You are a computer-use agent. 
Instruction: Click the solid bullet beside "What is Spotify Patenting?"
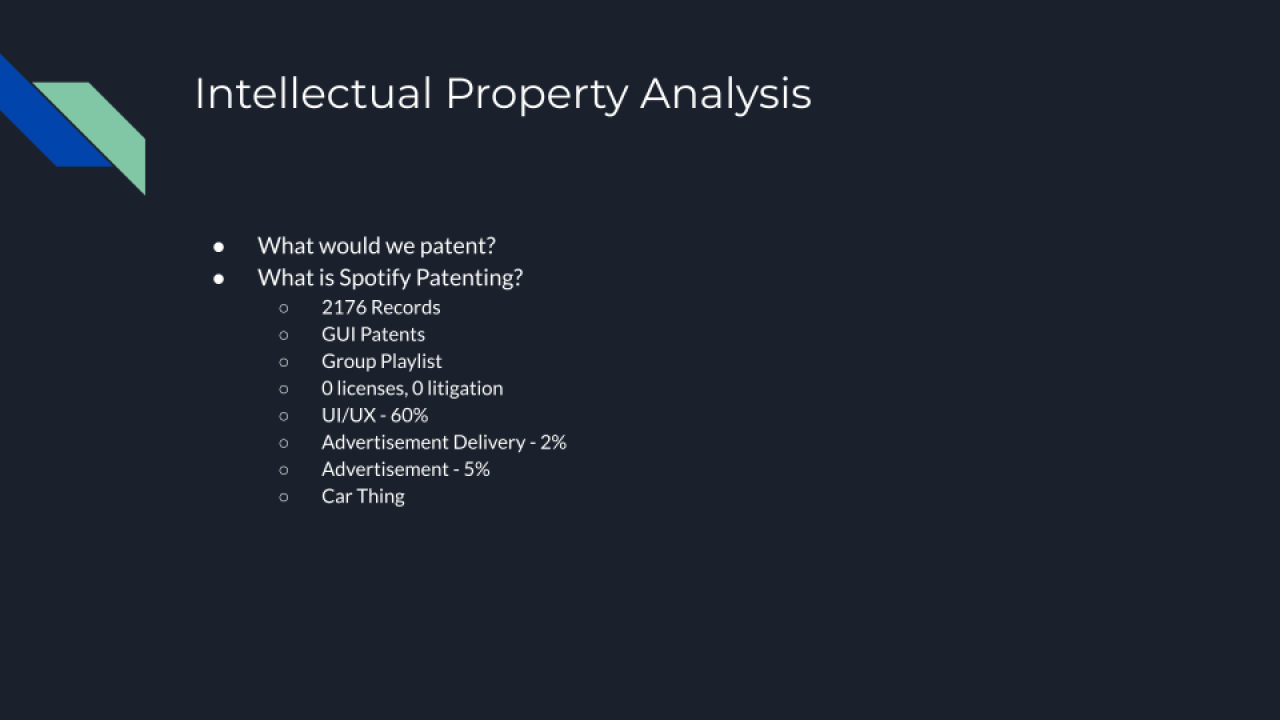click(218, 279)
